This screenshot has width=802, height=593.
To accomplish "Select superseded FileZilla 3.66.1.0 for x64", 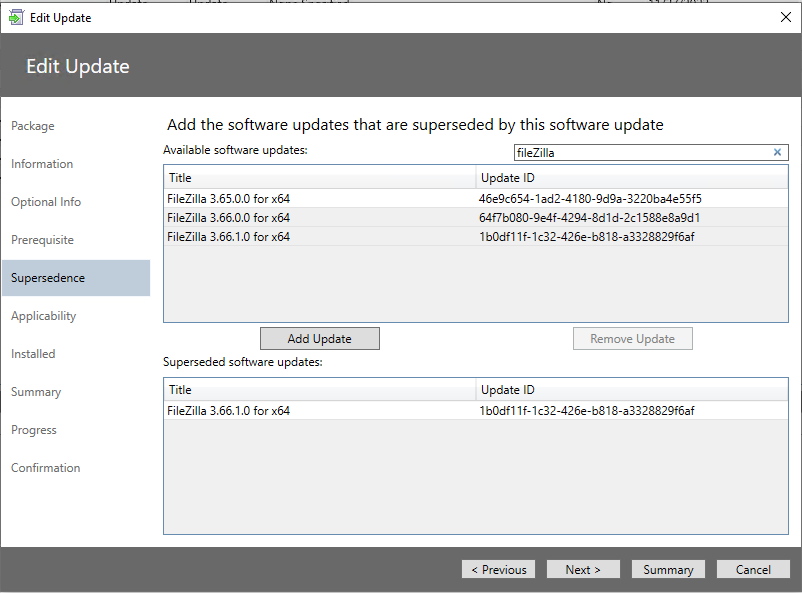I will click(x=476, y=410).
